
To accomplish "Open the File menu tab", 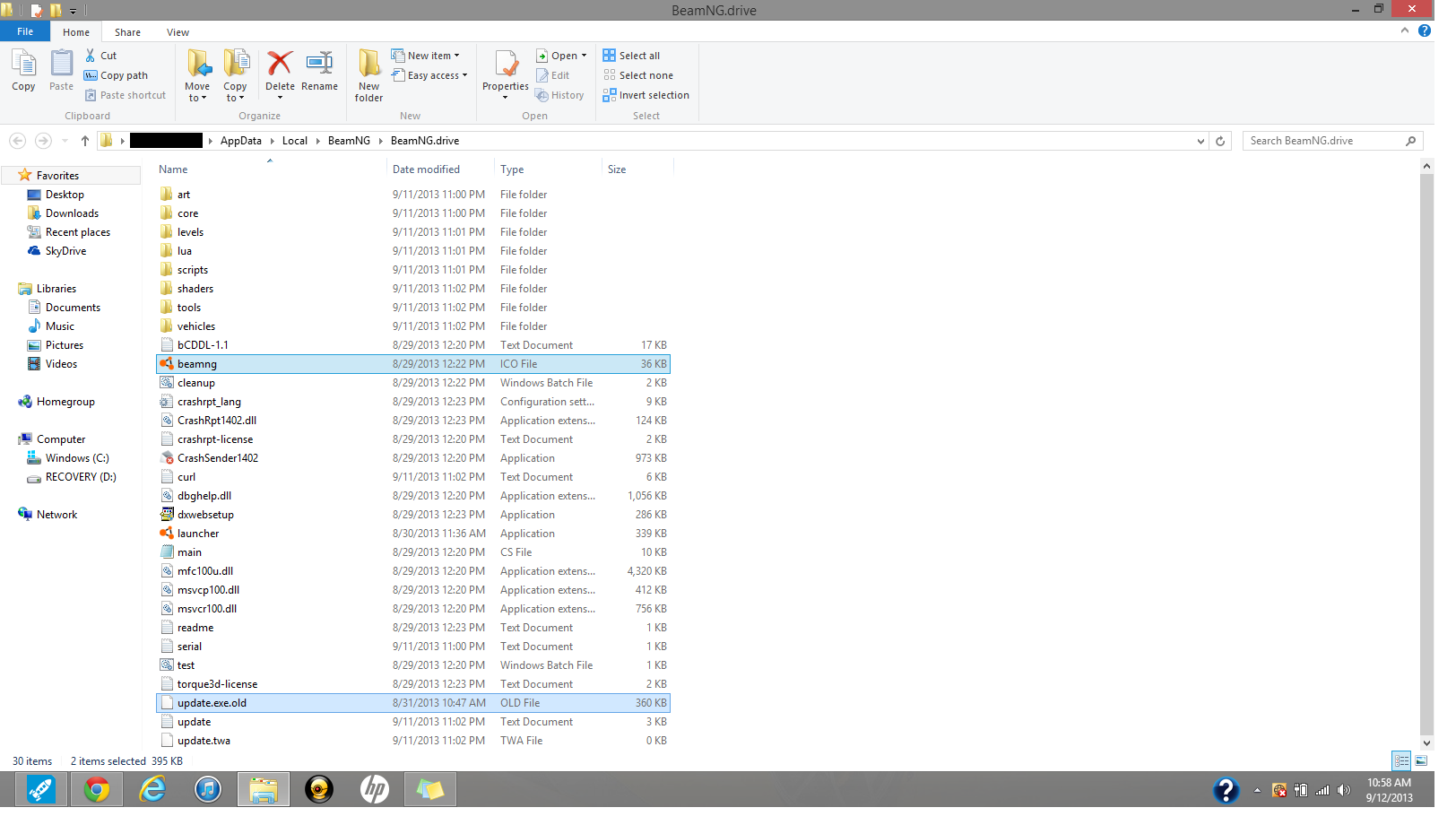I will (26, 32).
